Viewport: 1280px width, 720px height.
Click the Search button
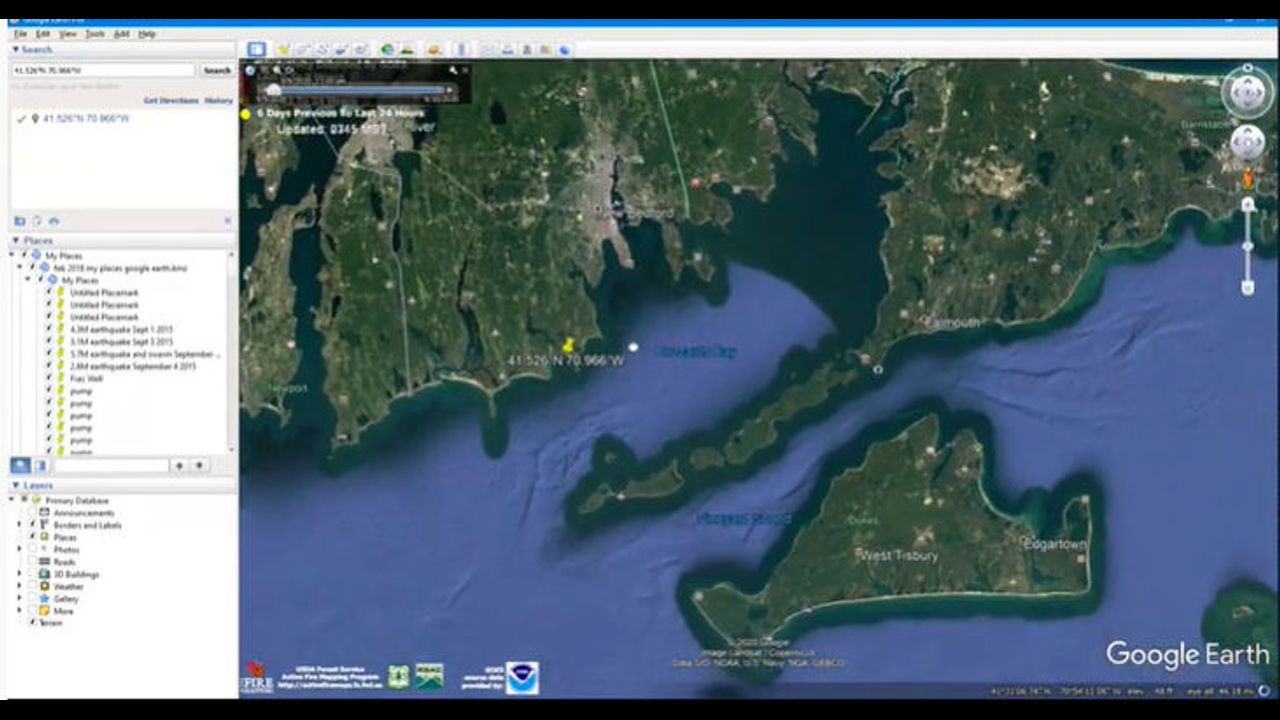coord(217,71)
